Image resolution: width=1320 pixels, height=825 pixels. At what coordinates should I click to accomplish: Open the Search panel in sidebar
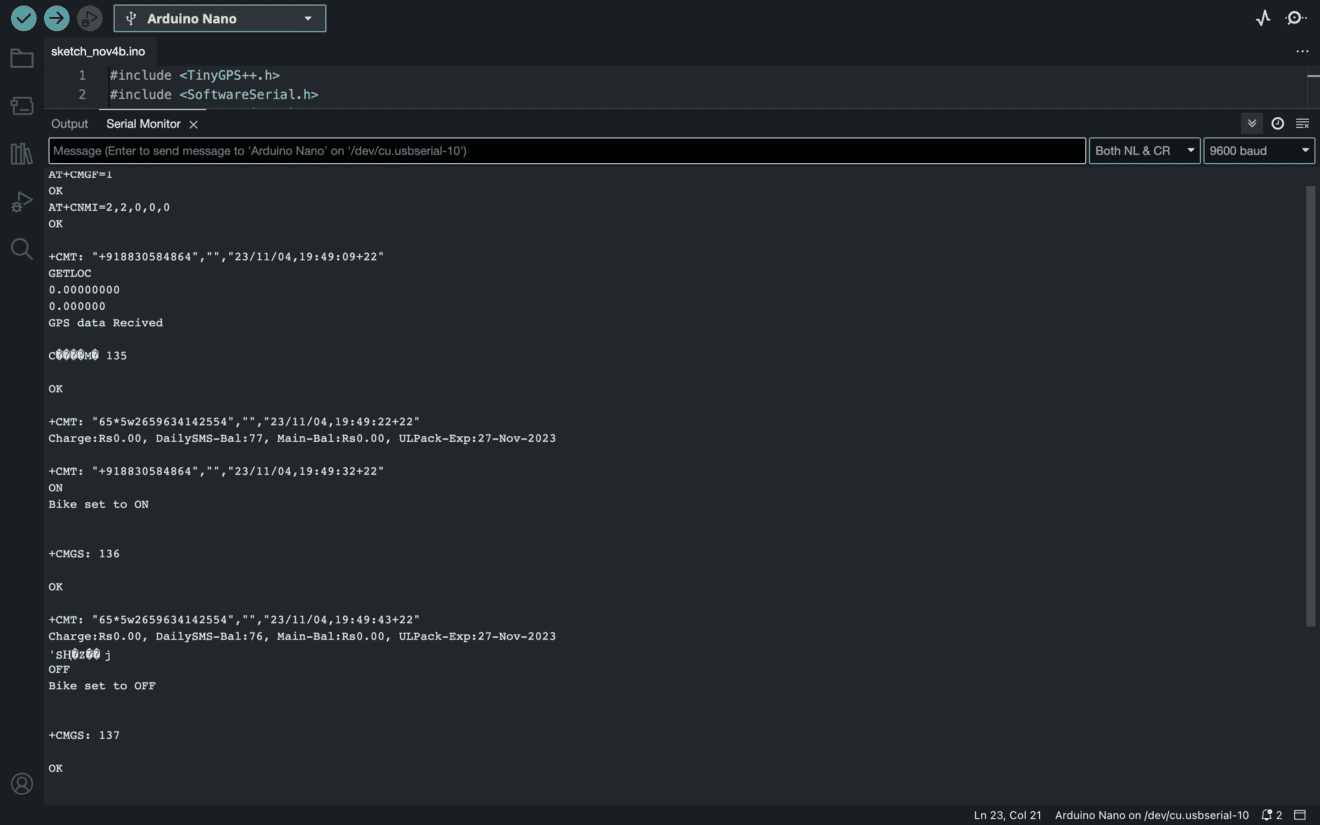21,249
